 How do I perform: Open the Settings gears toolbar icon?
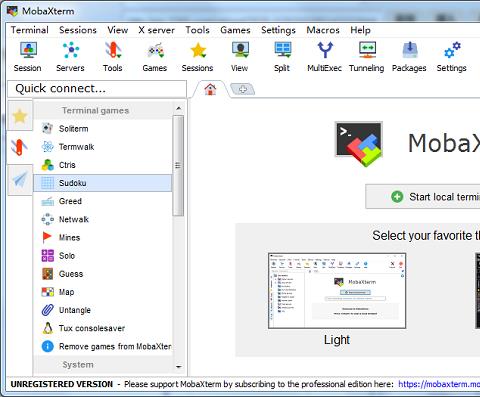click(452, 57)
